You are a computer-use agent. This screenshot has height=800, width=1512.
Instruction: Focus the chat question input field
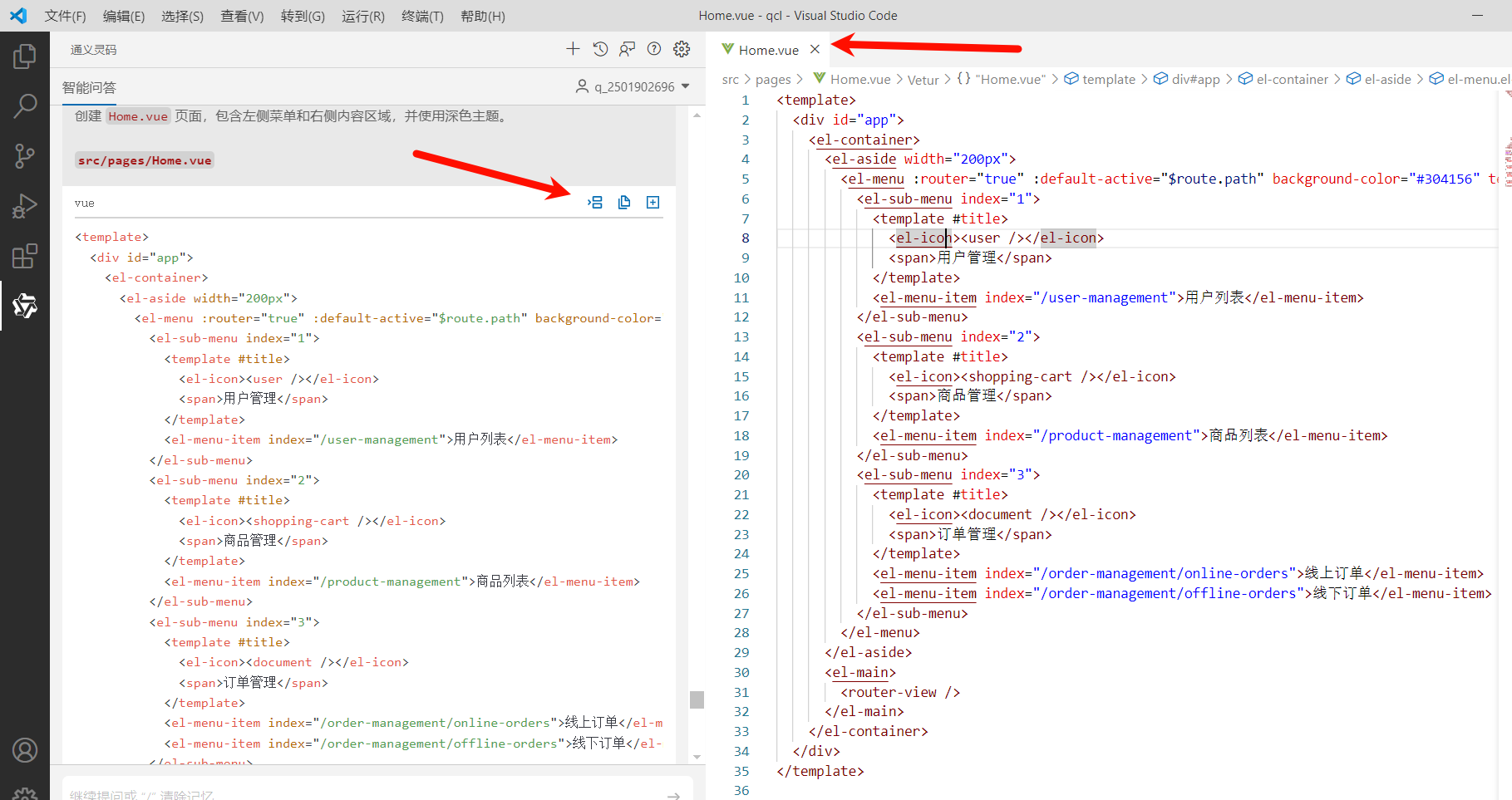click(366, 793)
